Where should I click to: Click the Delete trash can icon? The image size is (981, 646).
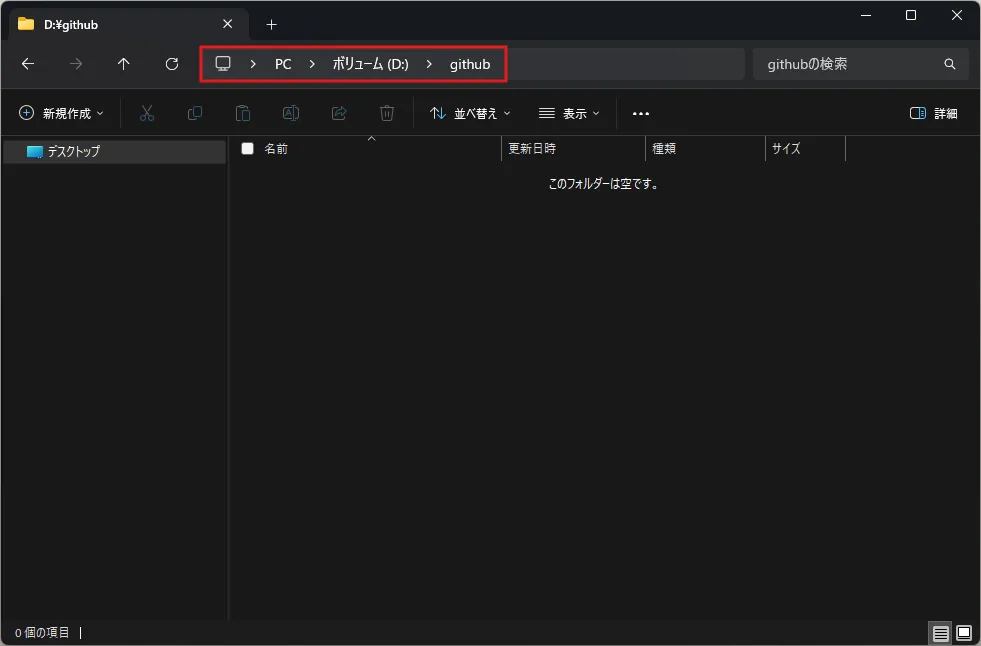[x=387, y=113]
